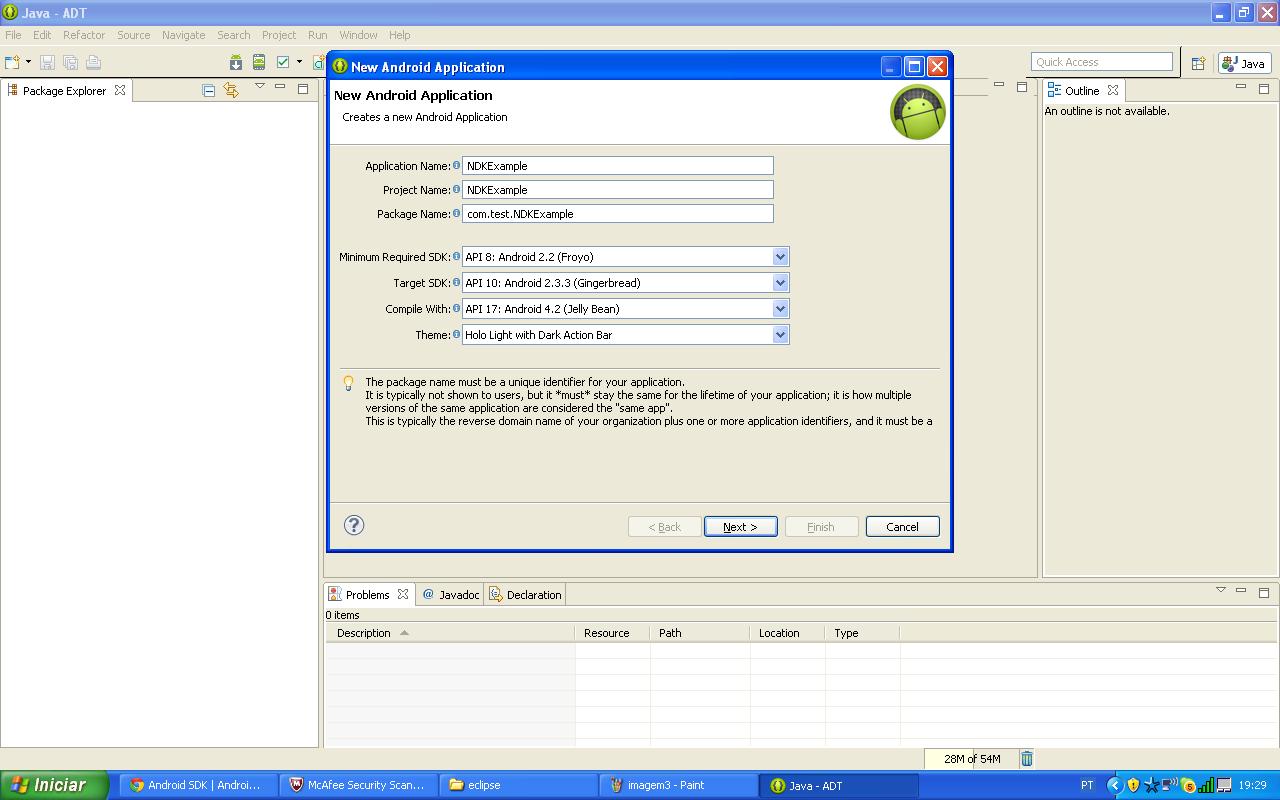This screenshot has height=800, width=1280.
Task: Click info icon beside Application Name
Action: click(456, 165)
